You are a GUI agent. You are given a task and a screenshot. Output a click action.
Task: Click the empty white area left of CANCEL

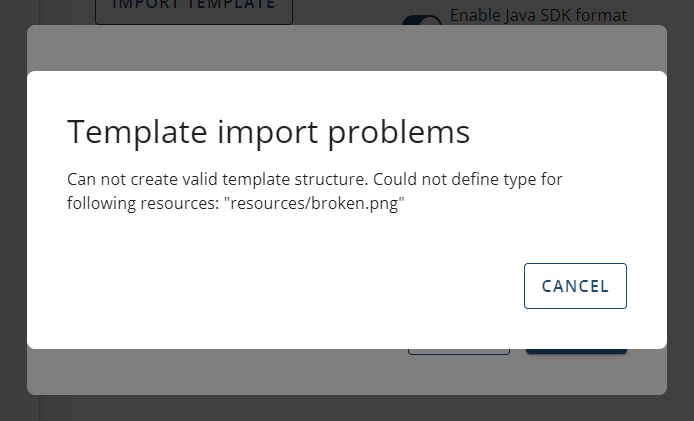300,286
